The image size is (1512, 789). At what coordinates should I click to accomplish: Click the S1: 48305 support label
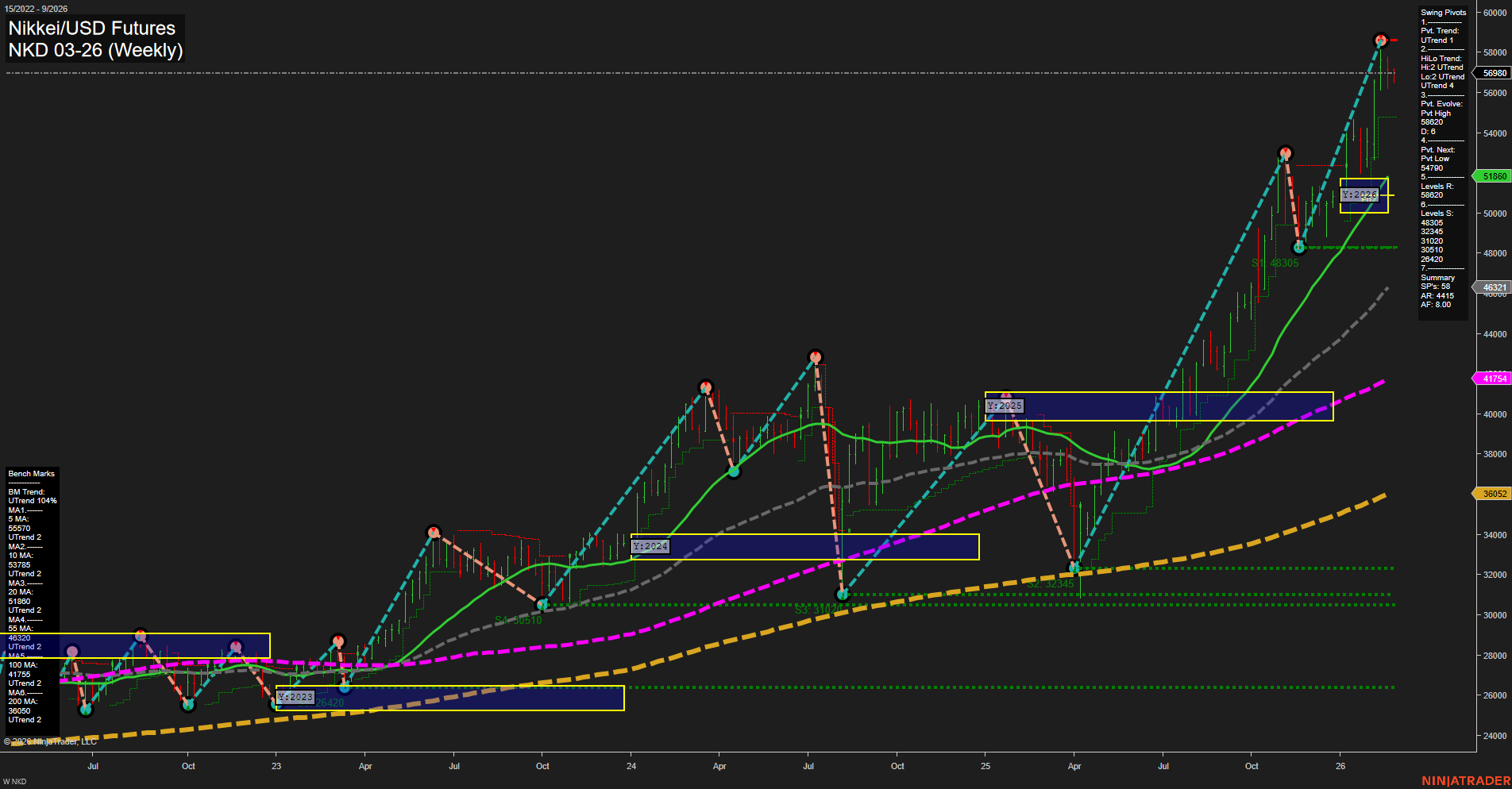[x=1274, y=263]
